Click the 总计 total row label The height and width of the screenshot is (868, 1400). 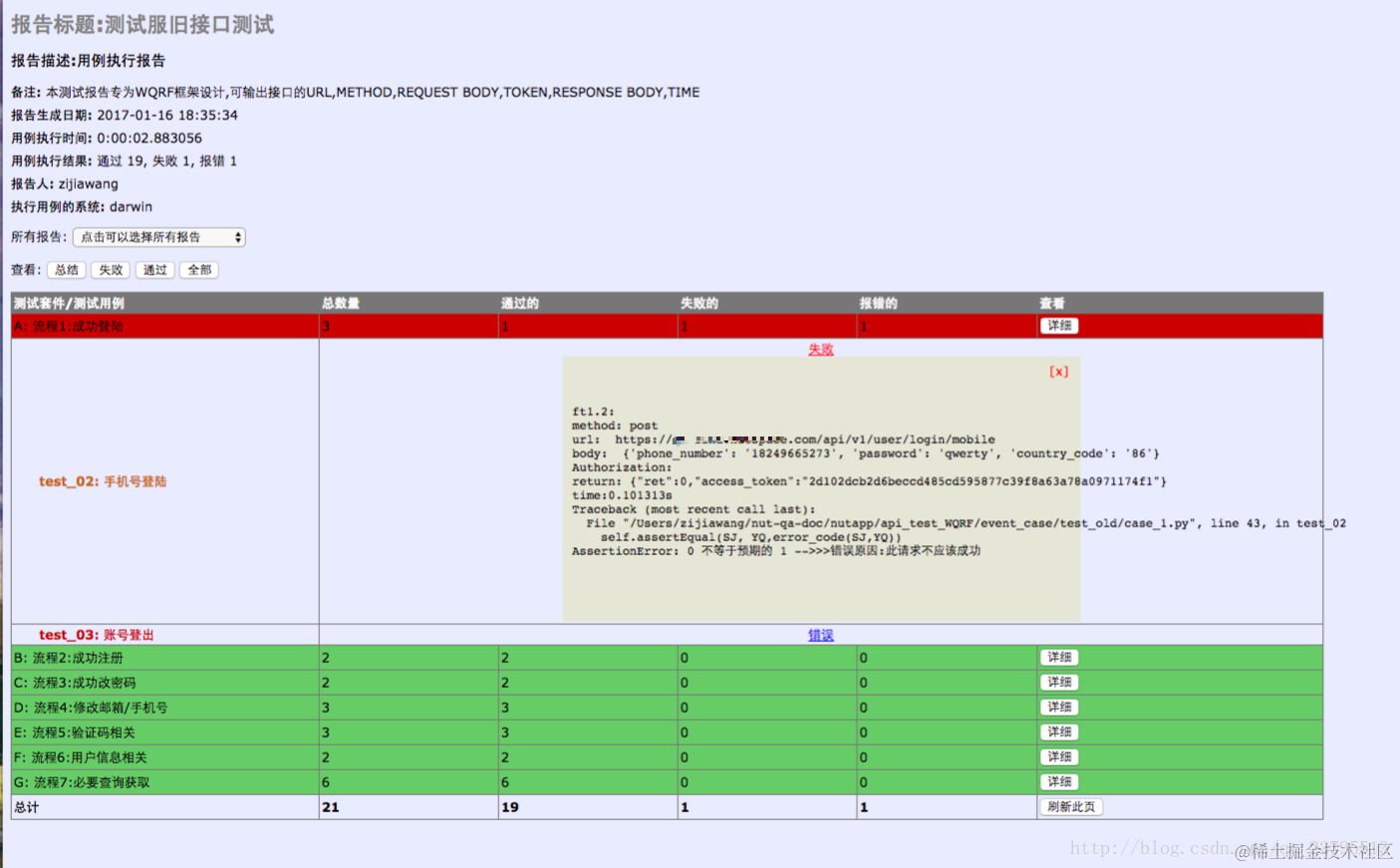pos(27,807)
